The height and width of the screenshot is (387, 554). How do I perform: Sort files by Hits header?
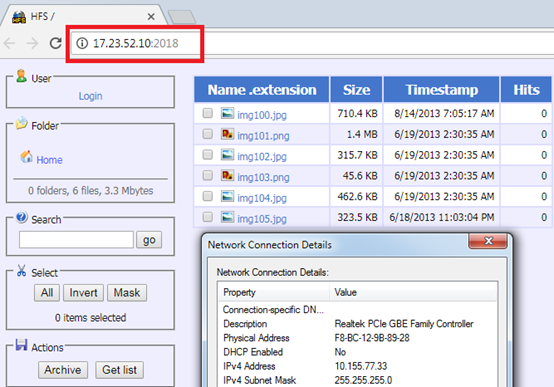click(x=526, y=90)
